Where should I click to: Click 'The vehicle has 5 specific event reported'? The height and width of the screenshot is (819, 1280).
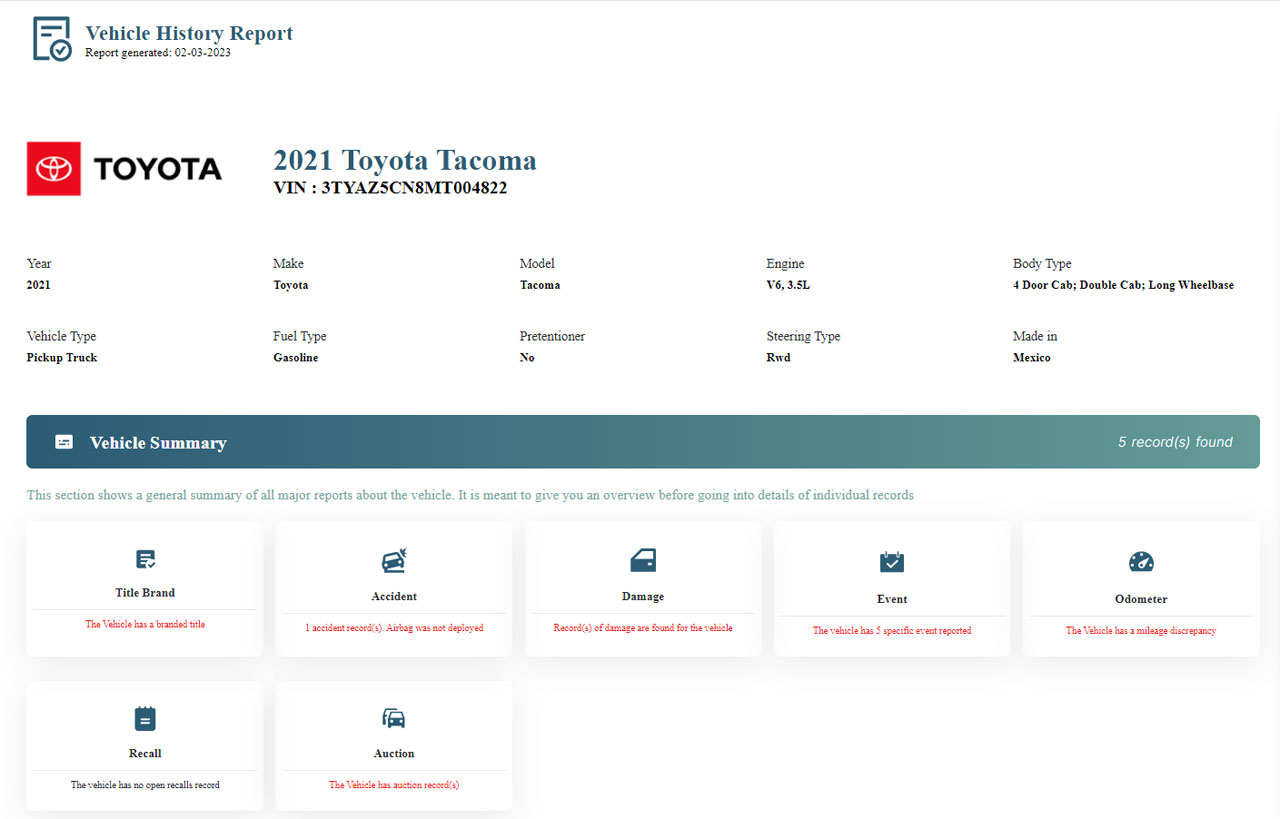[892, 631]
